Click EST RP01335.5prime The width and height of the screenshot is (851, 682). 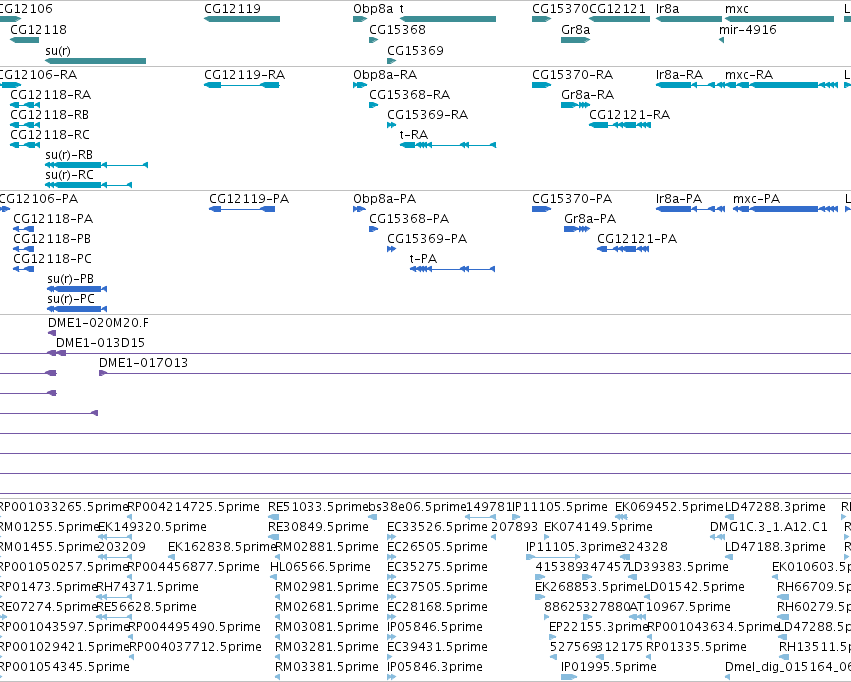point(696,647)
